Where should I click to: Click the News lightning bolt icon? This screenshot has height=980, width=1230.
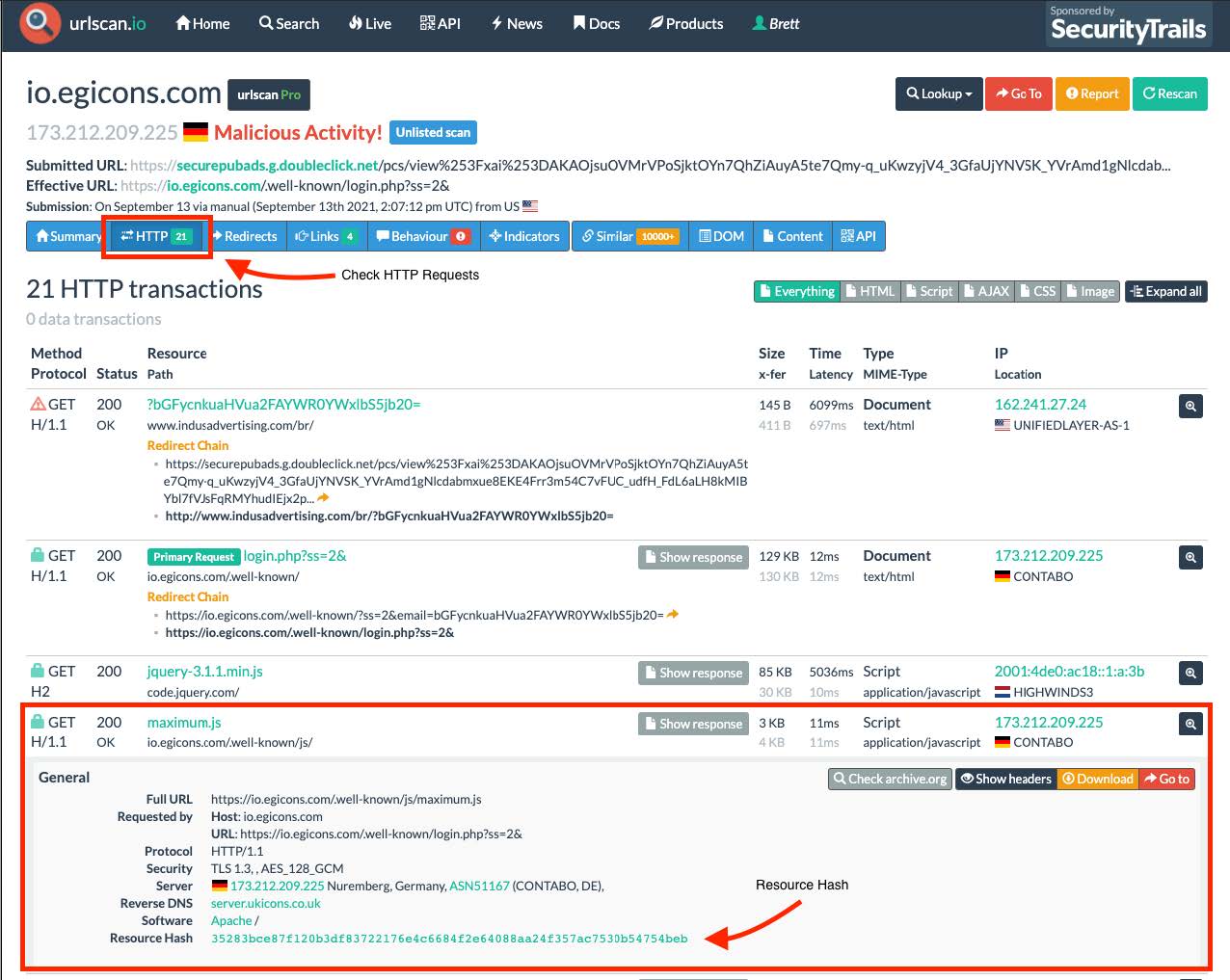pyautogui.click(x=495, y=24)
